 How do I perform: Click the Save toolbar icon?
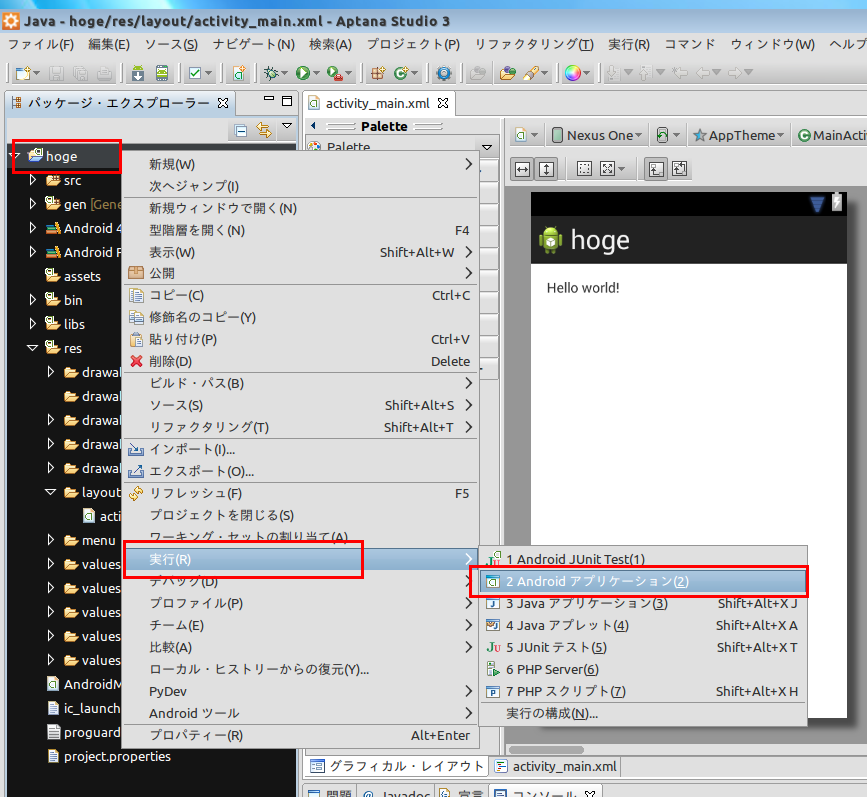click(x=56, y=73)
